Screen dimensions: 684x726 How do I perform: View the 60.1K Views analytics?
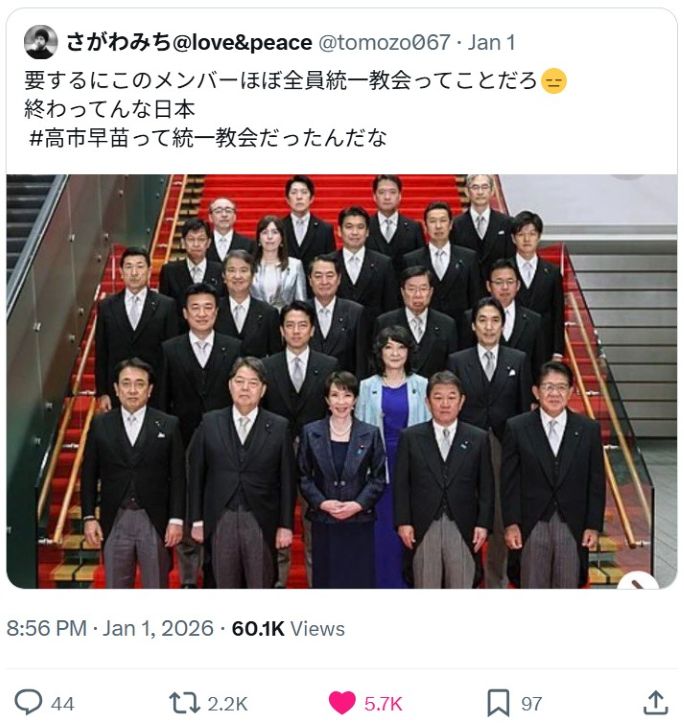pos(288,628)
